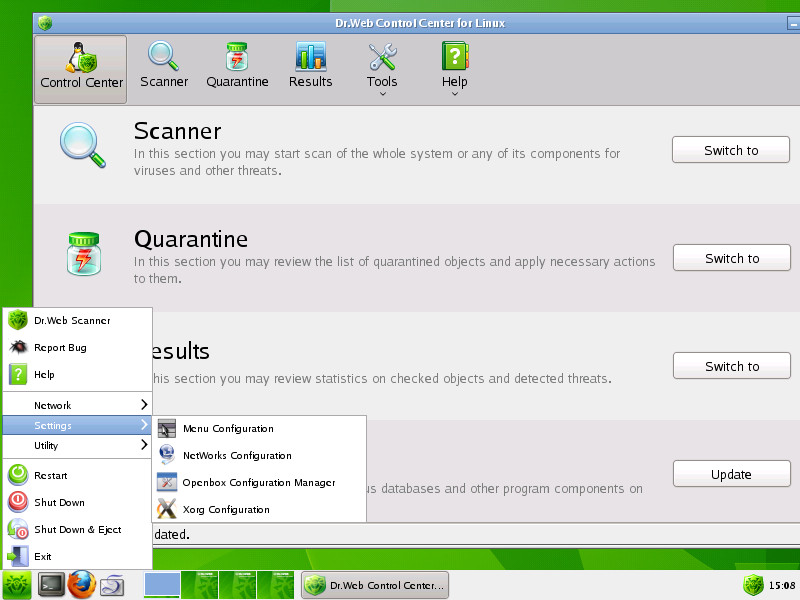The height and width of the screenshot is (600, 800).
Task: Click the jar icon in Quarantine section
Action: (x=84, y=254)
